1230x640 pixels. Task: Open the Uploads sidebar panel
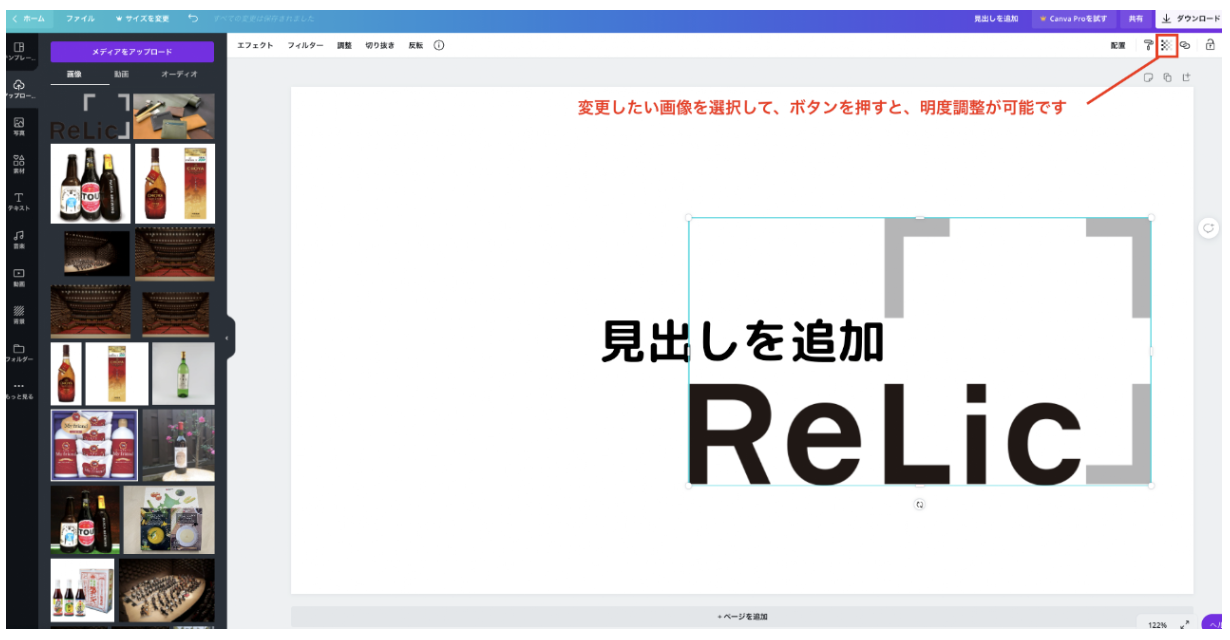pyautogui.click(x=19, y=89)
